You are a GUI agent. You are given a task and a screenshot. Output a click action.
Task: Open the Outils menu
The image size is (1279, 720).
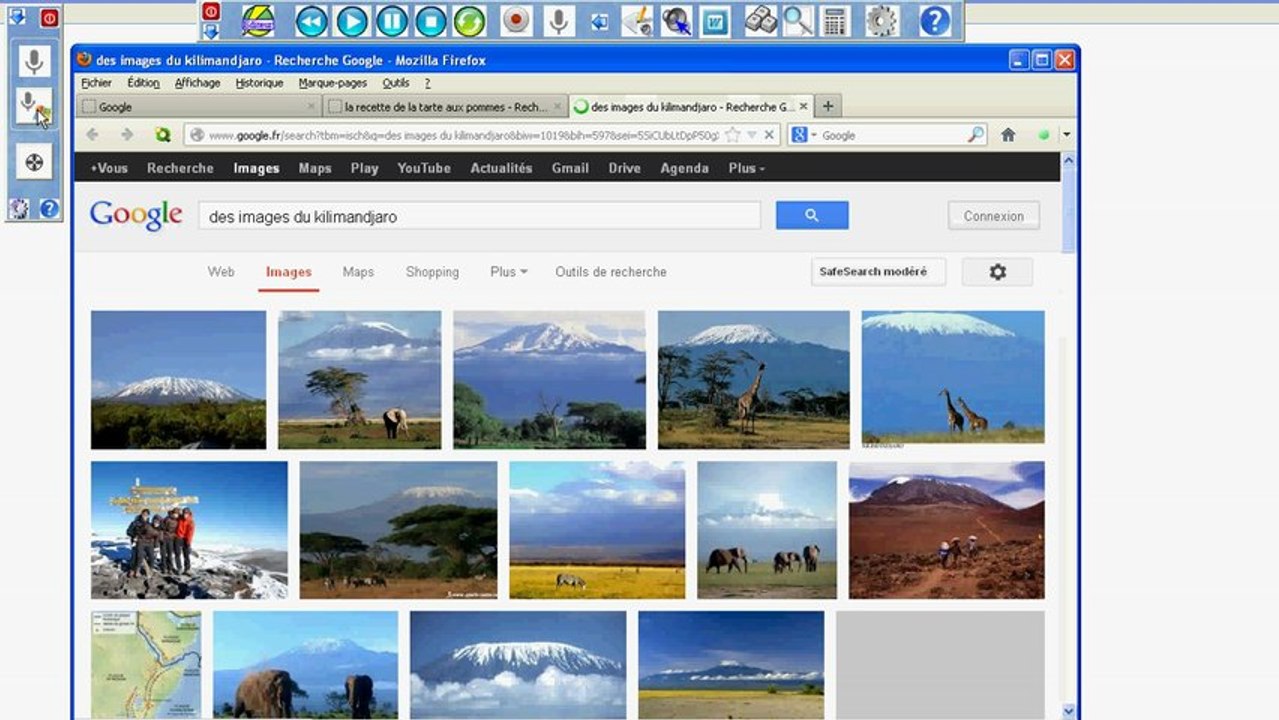click(396, 83)
